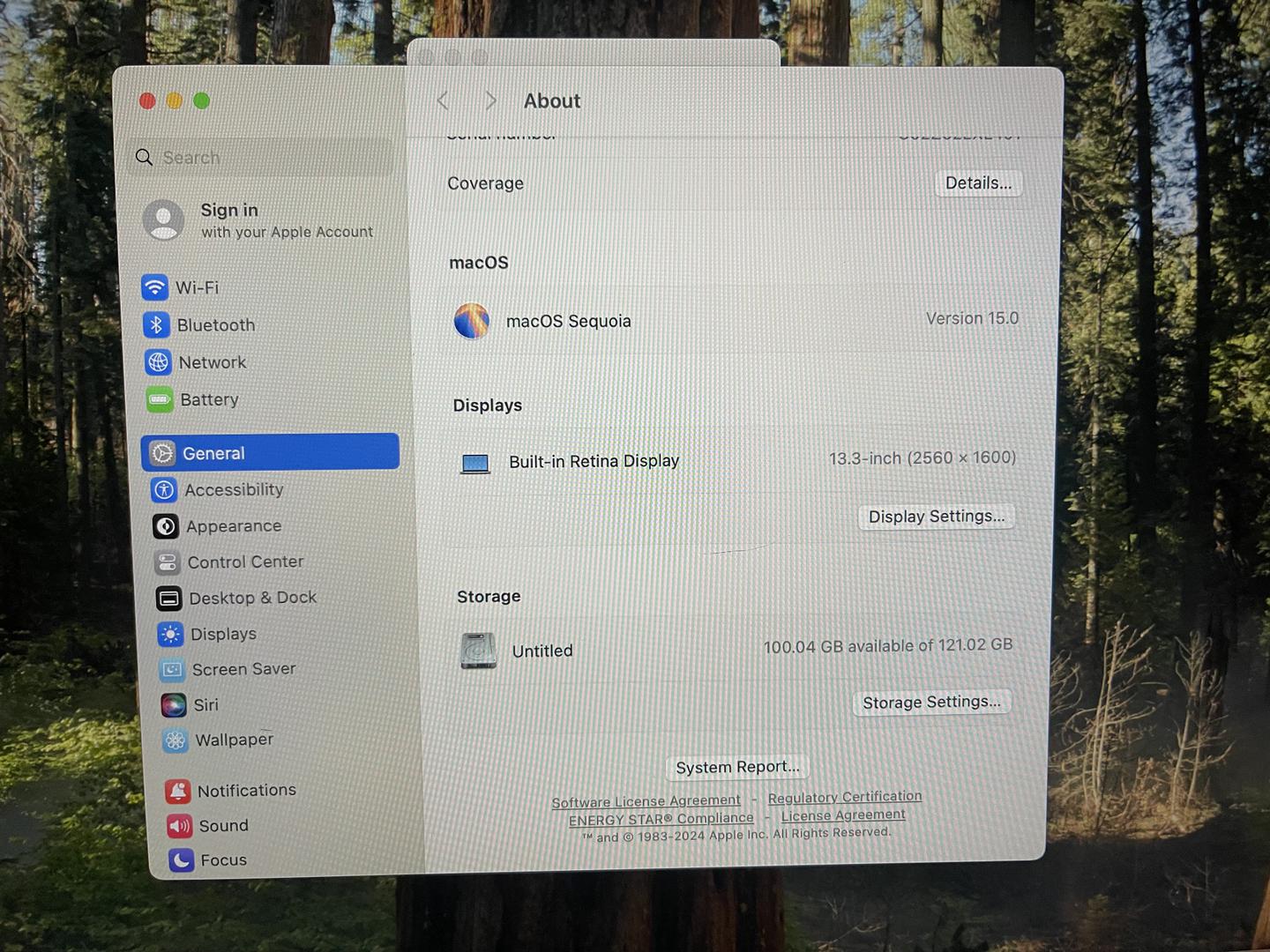
Task: Click the green full-screen window button
Action: (x=201, y=101)
